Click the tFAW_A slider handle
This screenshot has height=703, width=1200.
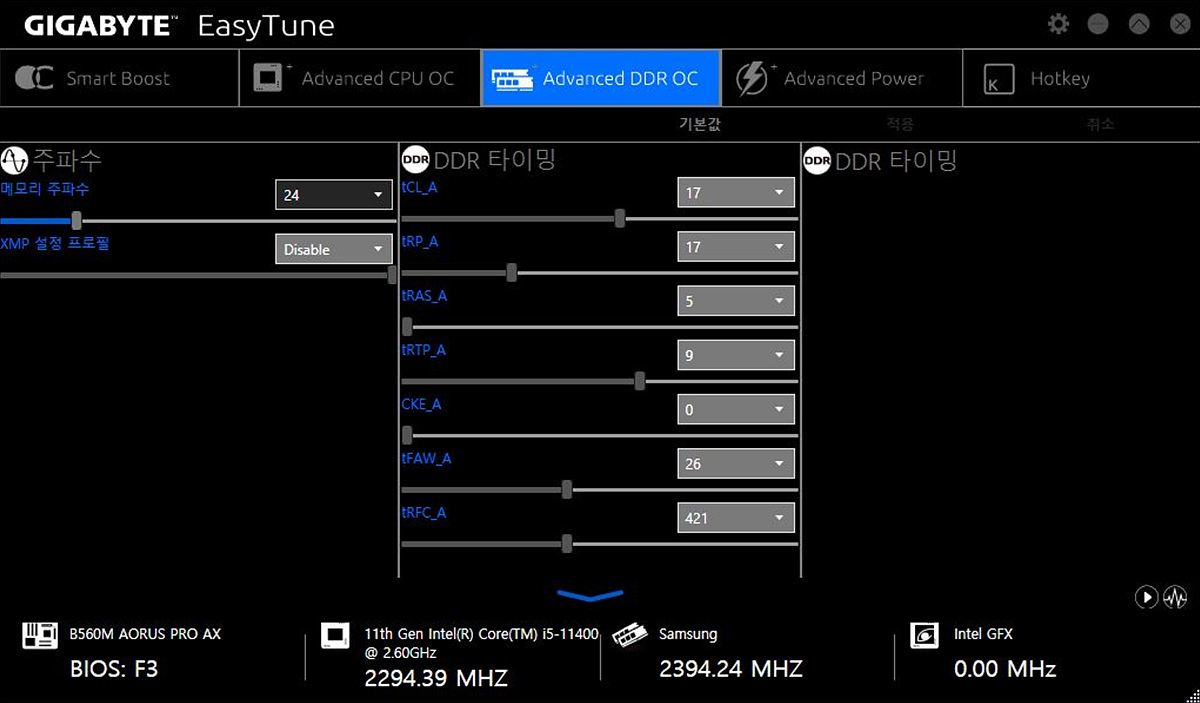click(x=567, y=489)
